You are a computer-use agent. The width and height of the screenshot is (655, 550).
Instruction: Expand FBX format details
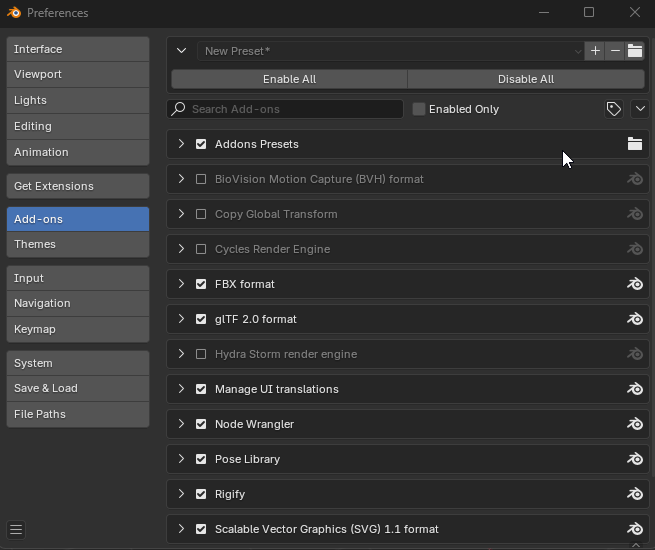[181, 284]
